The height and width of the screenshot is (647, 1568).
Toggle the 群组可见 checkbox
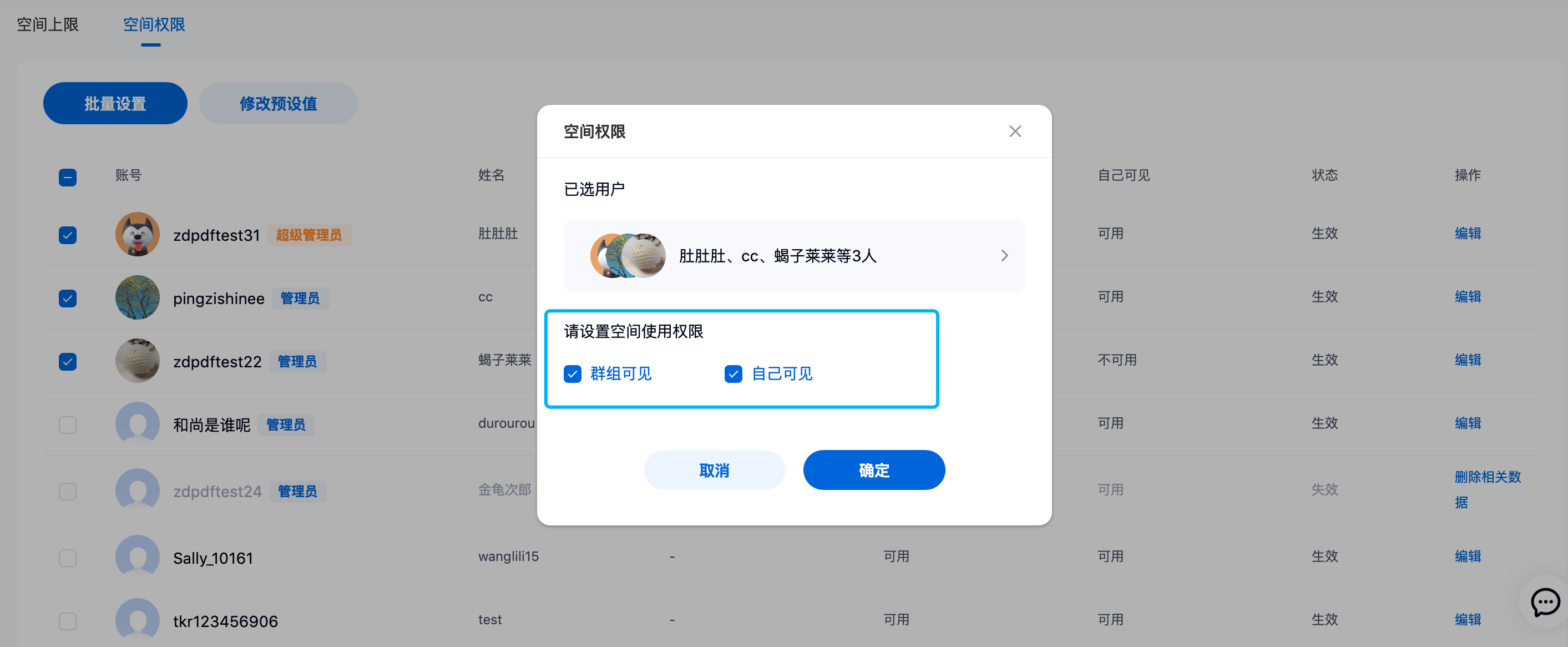[x=572, y=373]
